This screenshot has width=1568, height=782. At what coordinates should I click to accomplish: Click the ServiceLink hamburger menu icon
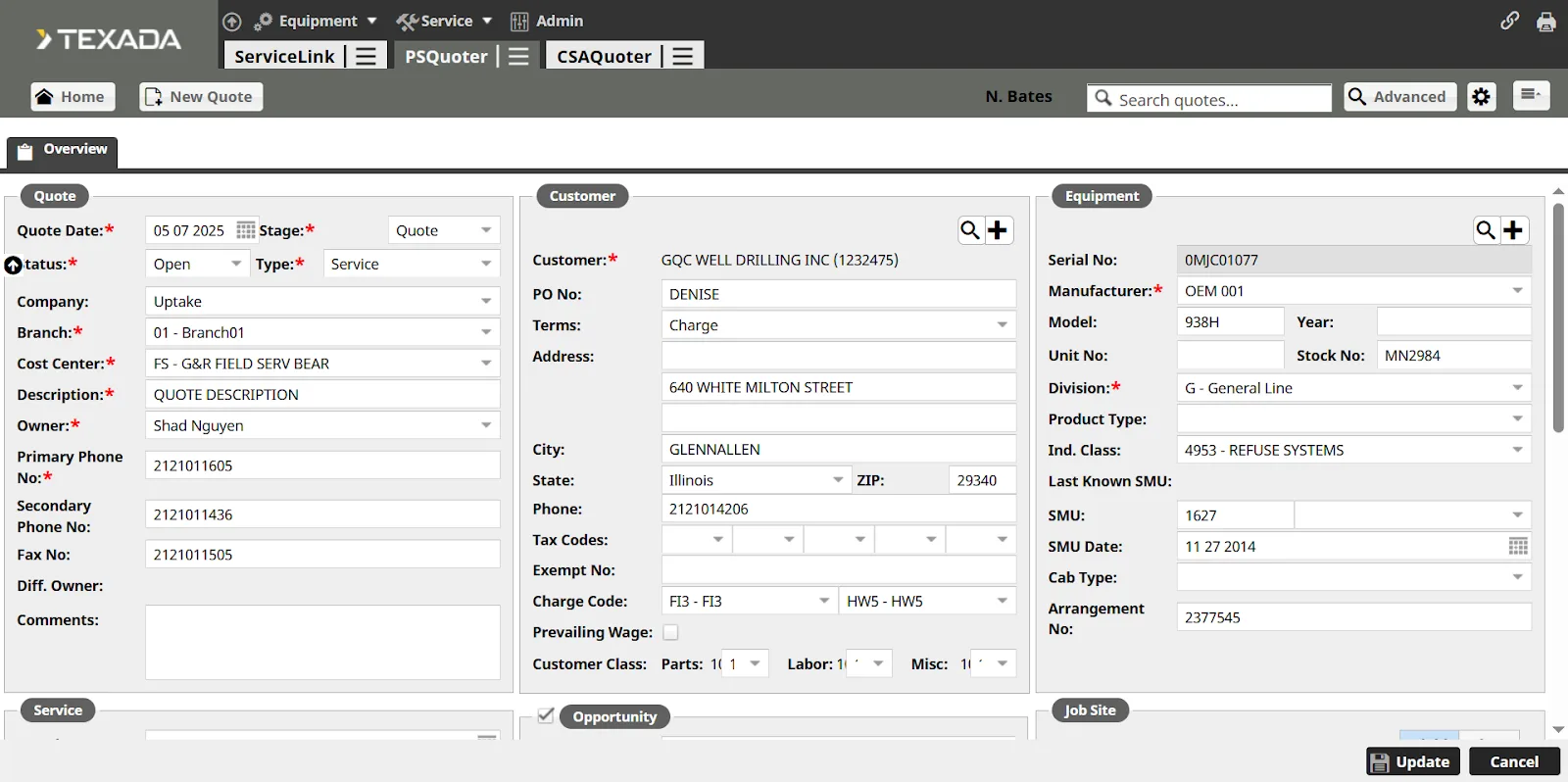click(x=366, y=56)
